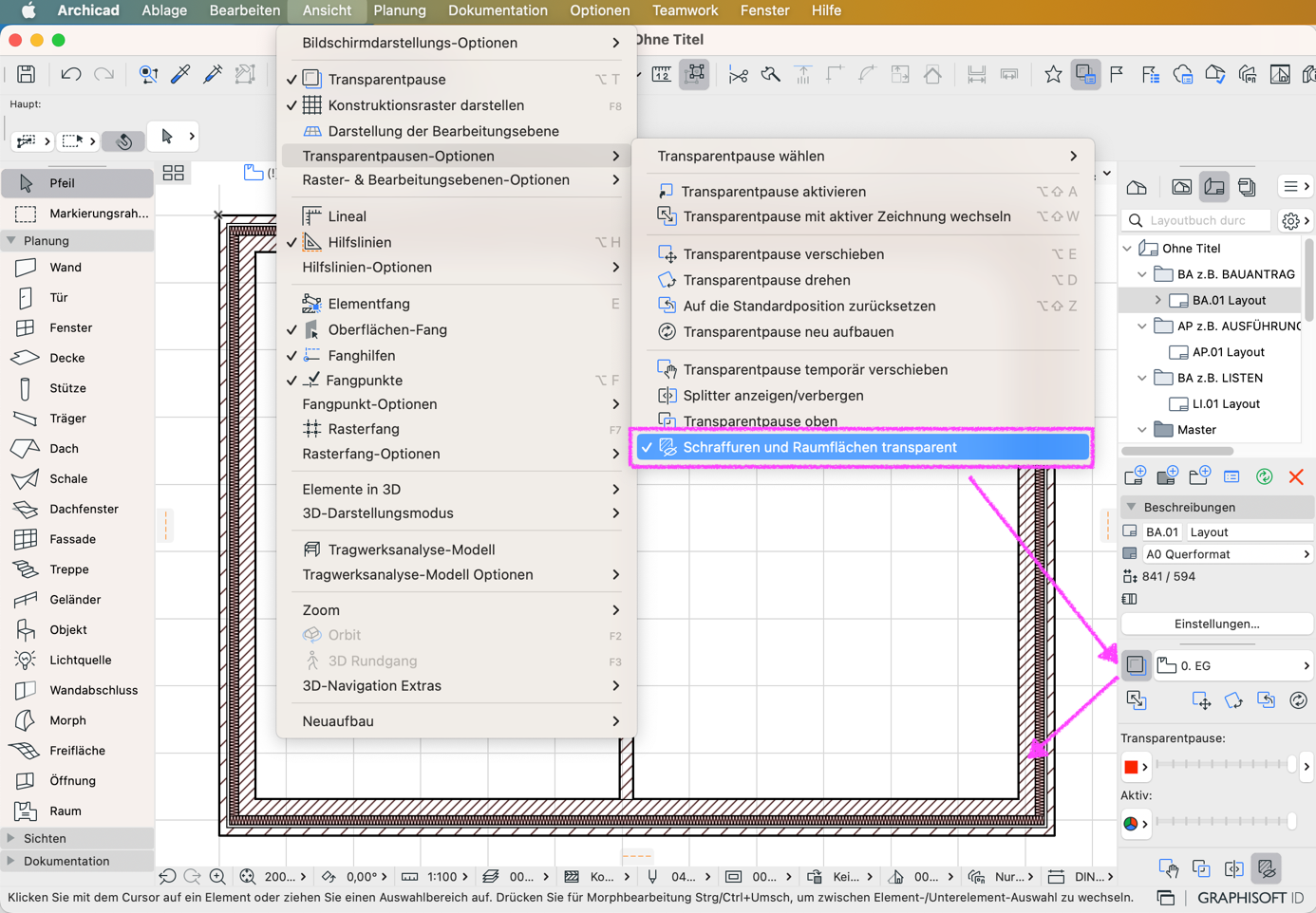
Task: Click the undo arrow icon
Action: point(70,74)
